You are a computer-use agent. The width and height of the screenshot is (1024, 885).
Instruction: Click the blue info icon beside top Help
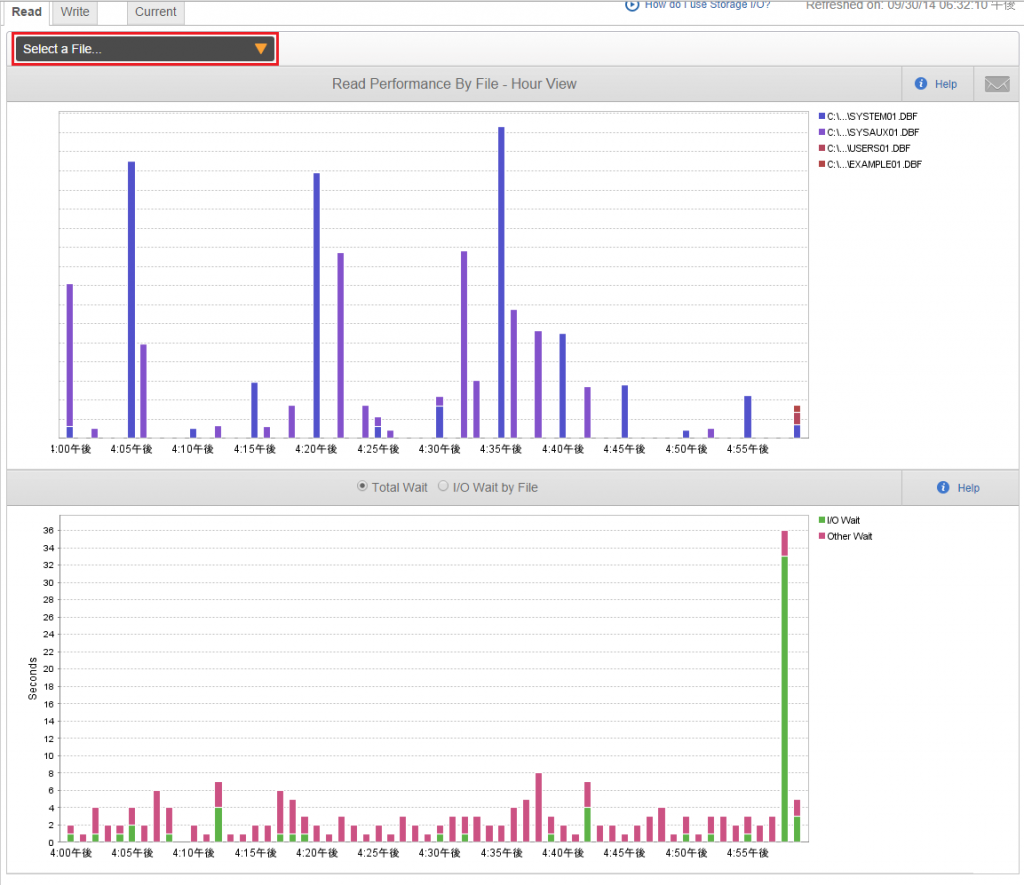point(921,84)
